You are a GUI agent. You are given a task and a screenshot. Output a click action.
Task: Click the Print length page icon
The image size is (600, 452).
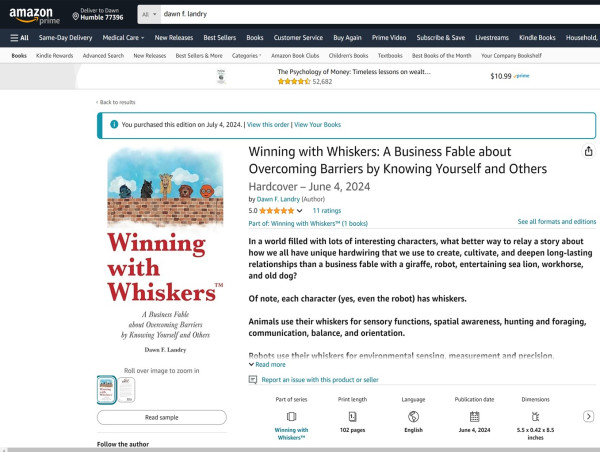pyautogui.click(x=352, y=416)
